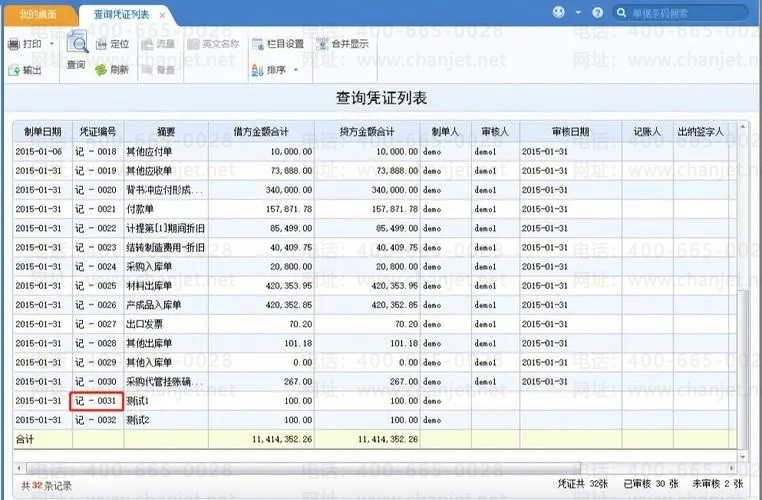This screenshot has width=762, height=500.
Task: Select voucher 记 - 0018
Action: point(96,152)
